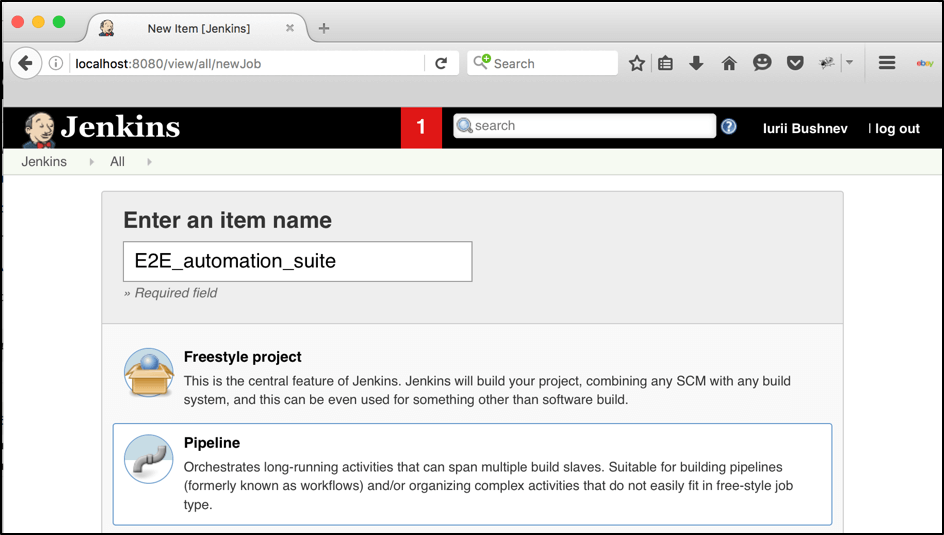The width and height of the screenshot is (944, 535).
Task: Focus the Firefox Search field
Action: point(542,63)
